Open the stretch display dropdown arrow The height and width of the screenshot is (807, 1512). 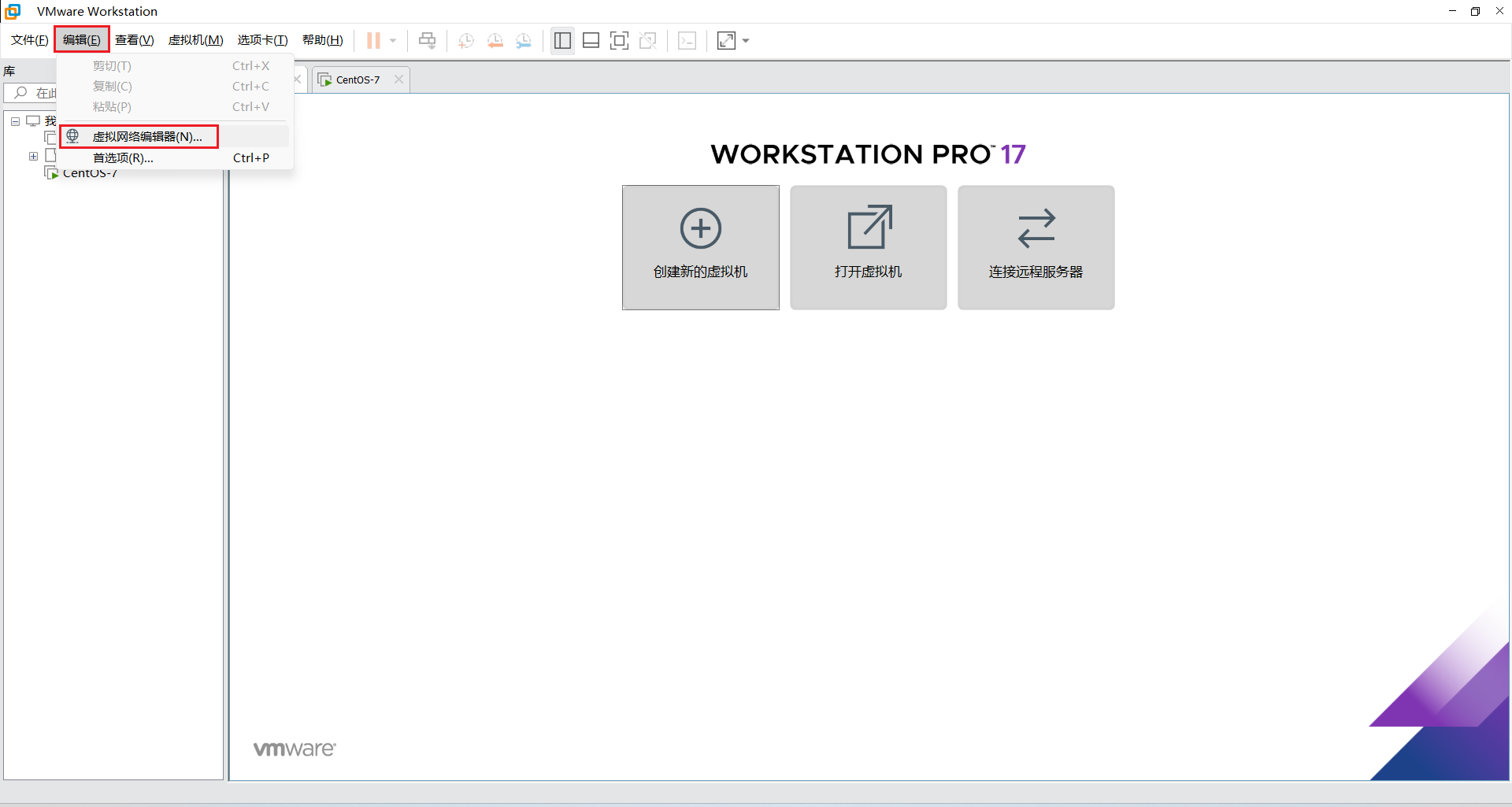[746, 40]
